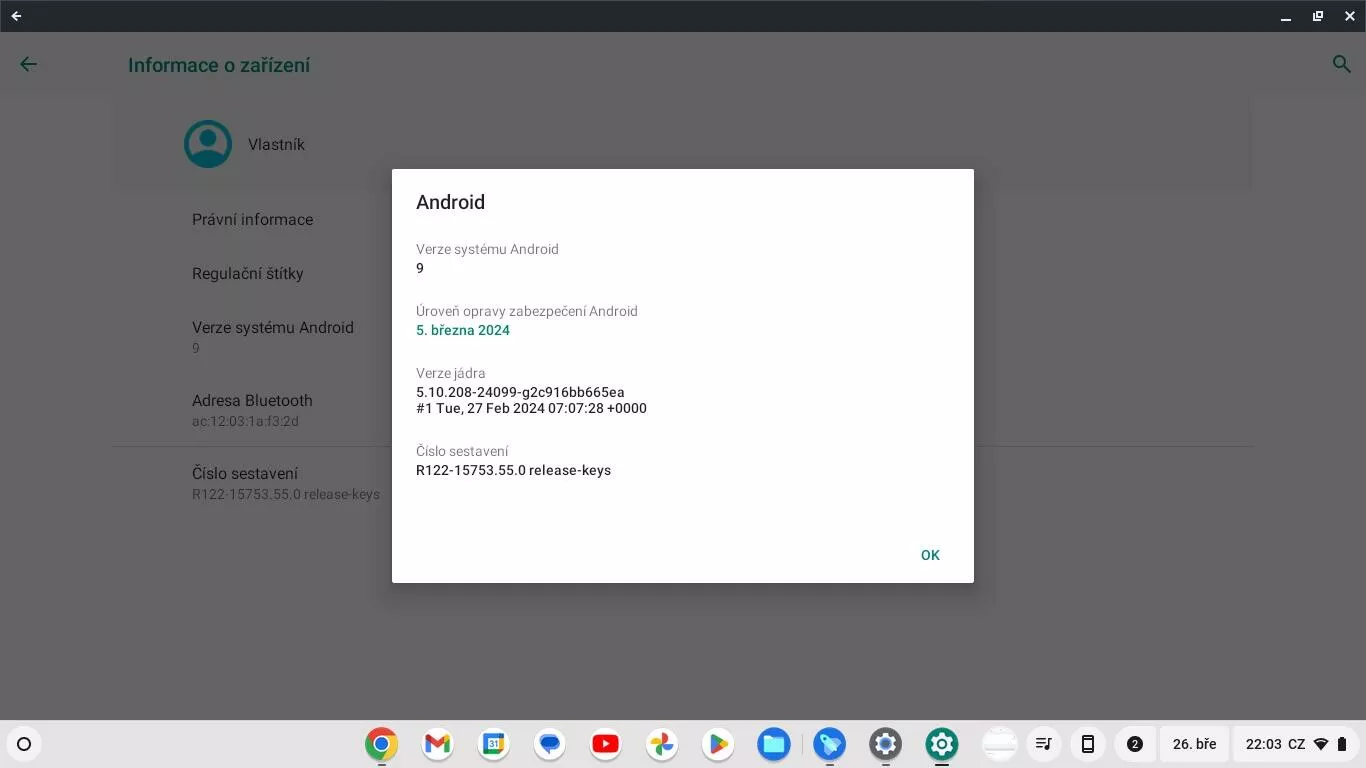The width and height of the screenshot is (1366, 768).
Task: Minimize the settings window
Action: (1286, 16)
